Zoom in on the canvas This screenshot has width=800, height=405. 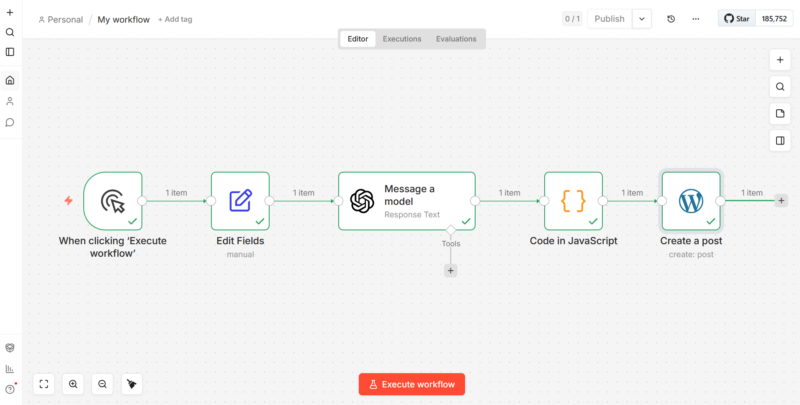pyautogui.click(x=73, y=384)
